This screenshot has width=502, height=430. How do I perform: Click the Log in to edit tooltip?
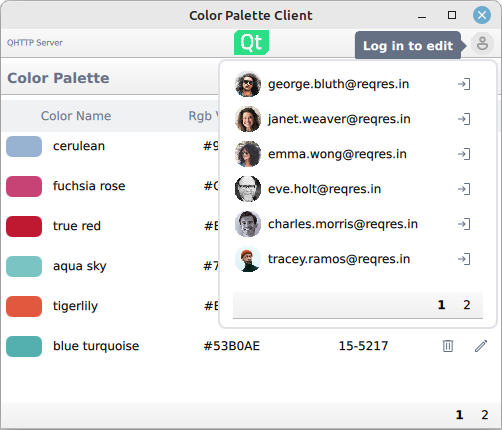pos(408,45)
